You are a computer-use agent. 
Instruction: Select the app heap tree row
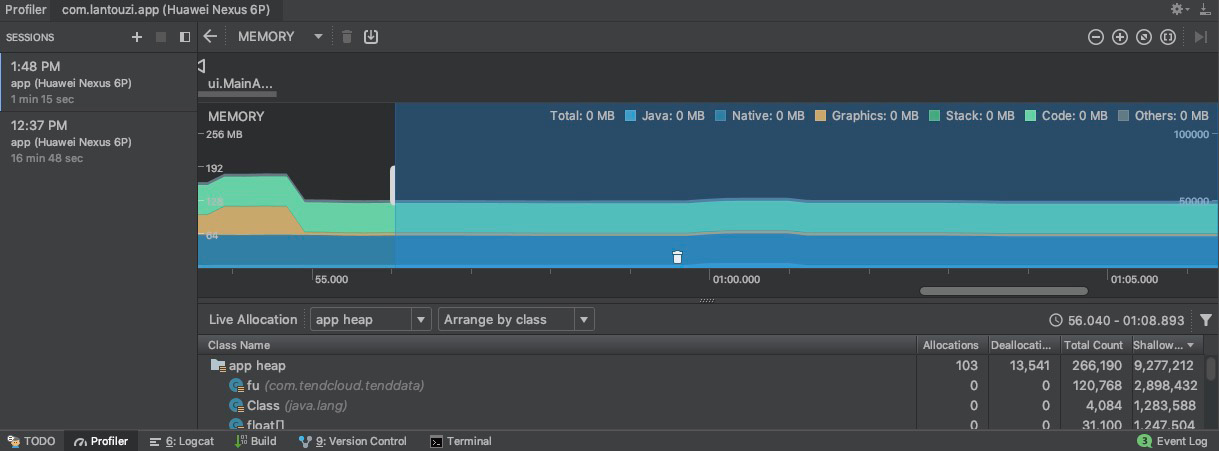point(701,366)
